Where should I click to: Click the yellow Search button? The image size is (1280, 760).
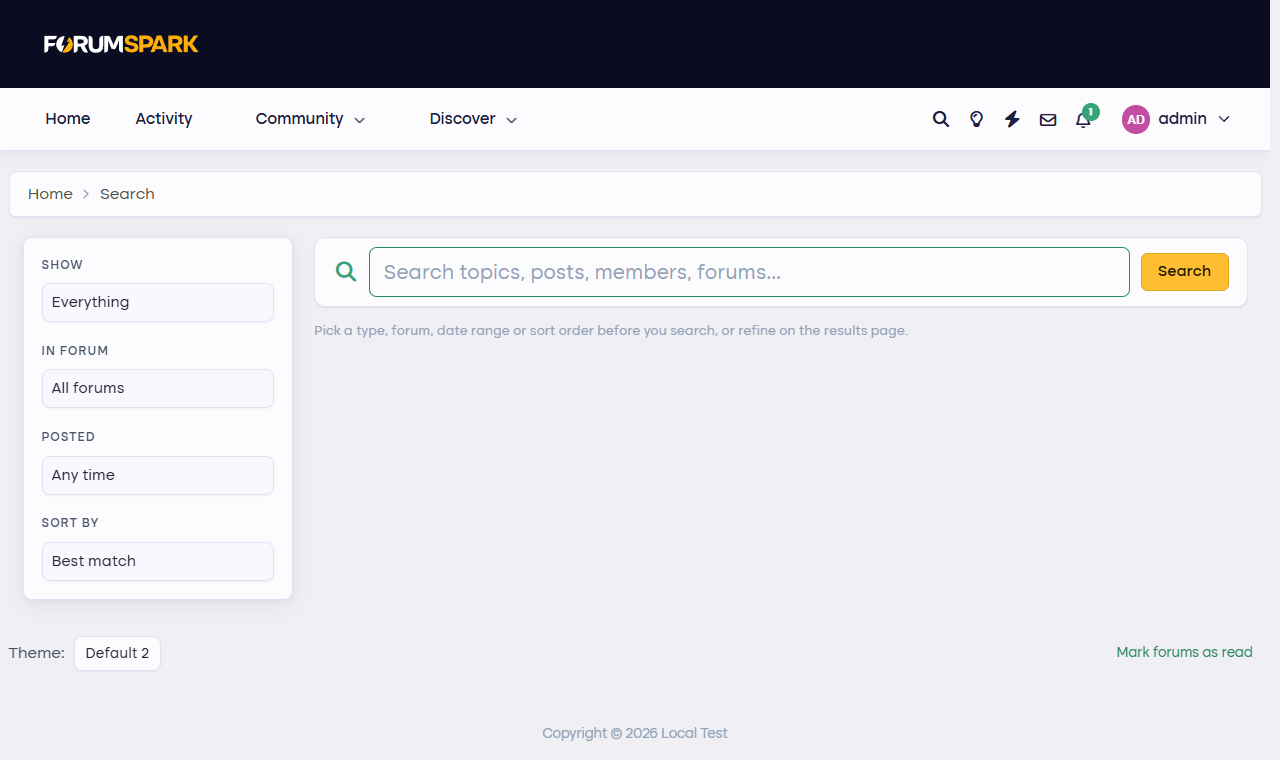click(x=1185, y=272)
